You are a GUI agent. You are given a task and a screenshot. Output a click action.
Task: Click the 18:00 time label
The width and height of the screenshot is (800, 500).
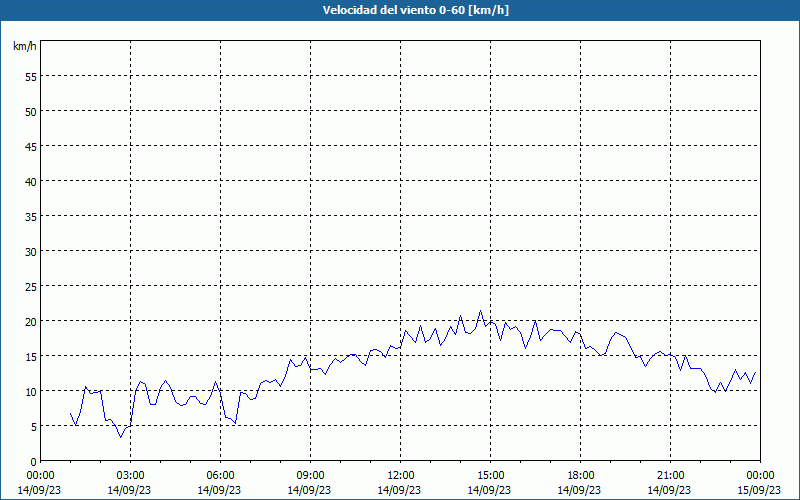coord(581,476)
